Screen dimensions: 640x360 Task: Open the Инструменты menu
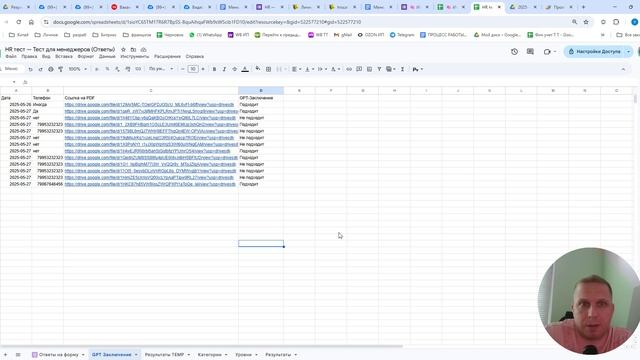point(135,56)
